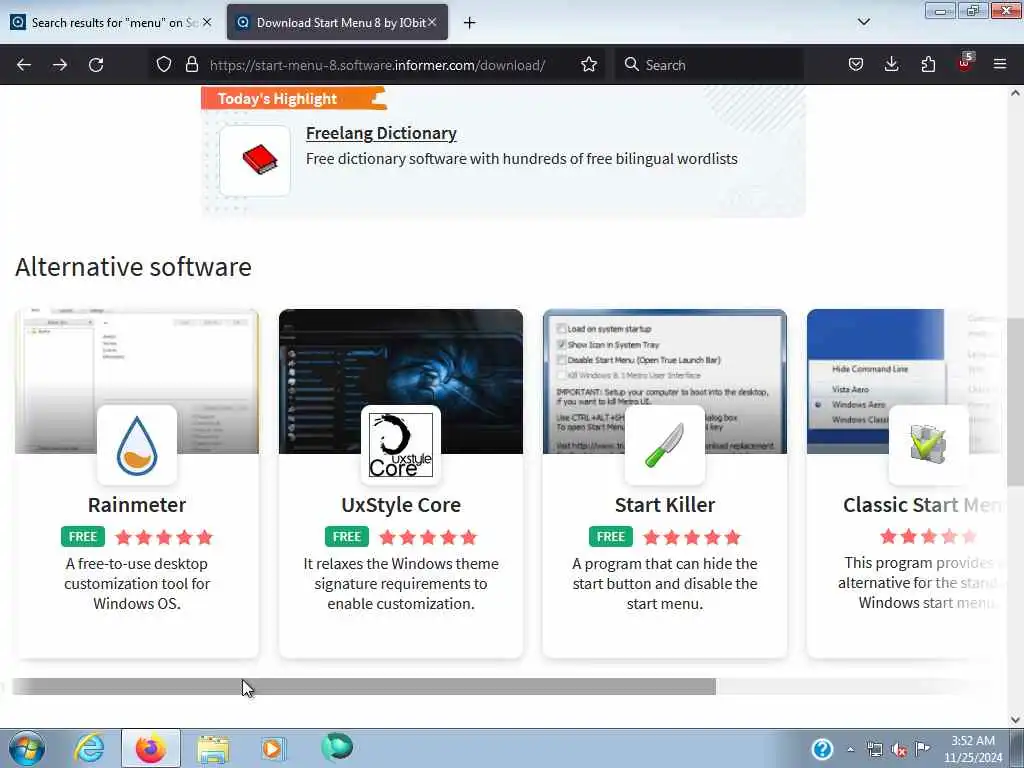Show hidden system tray icons arrow
1024x768 pixels.
click(x=850, y=749)
